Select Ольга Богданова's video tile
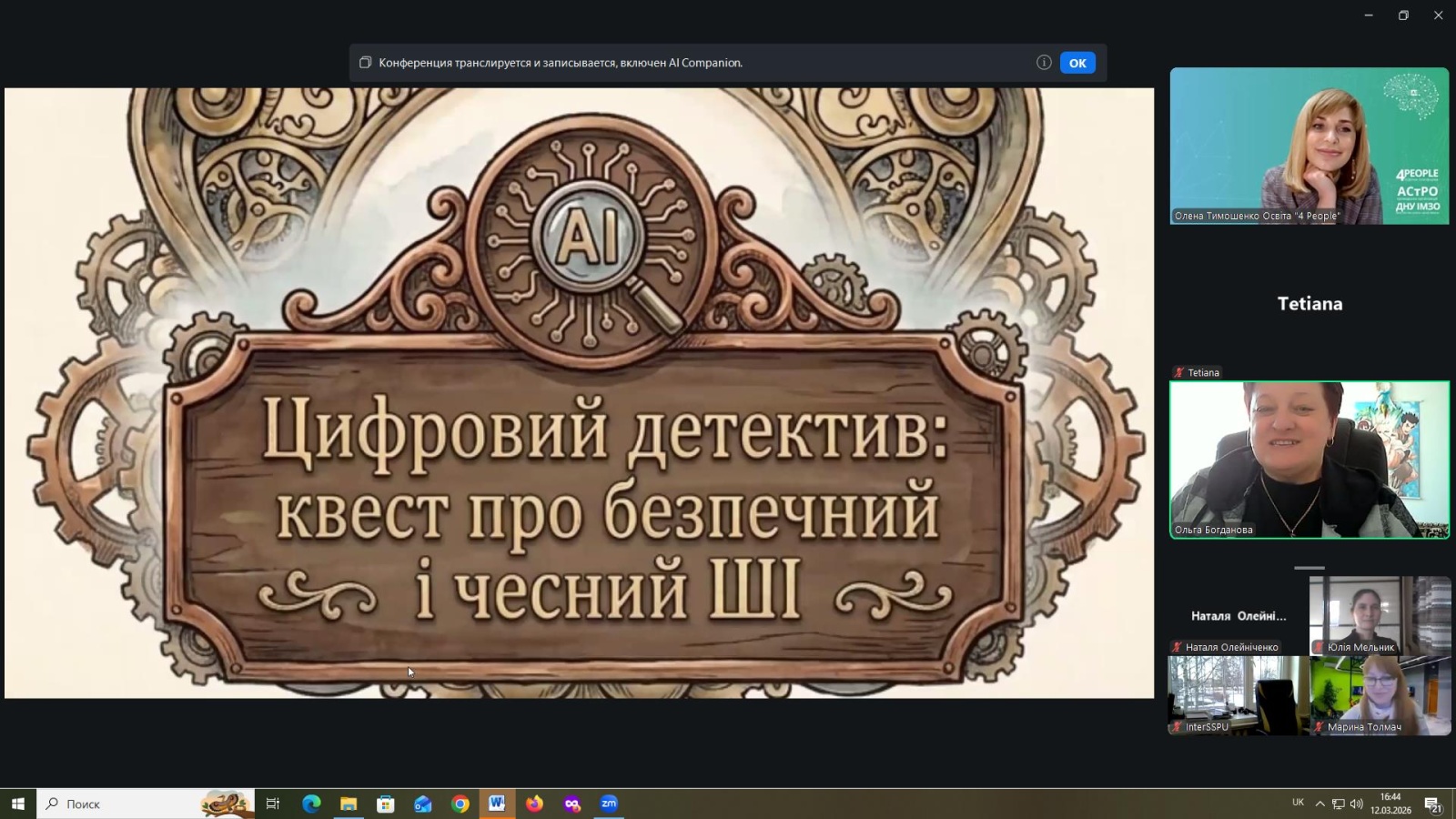 [1309, 460]
